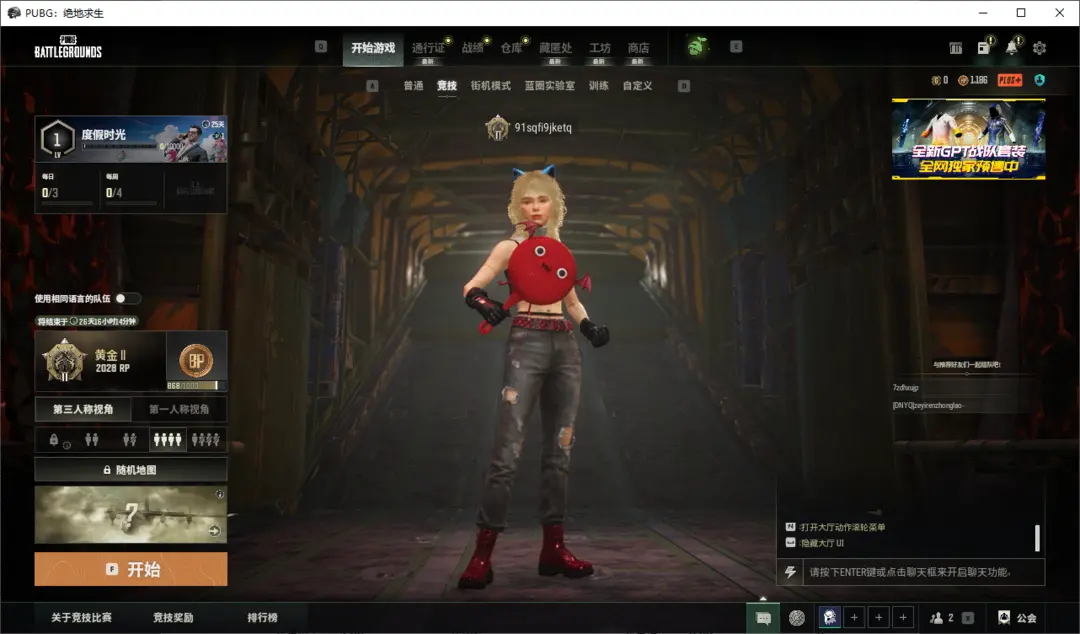The image size is (1080, 634).
Task: Click the PUBG Battlegrounds logo
Action: pyautogui.click(x=68, y=47)
